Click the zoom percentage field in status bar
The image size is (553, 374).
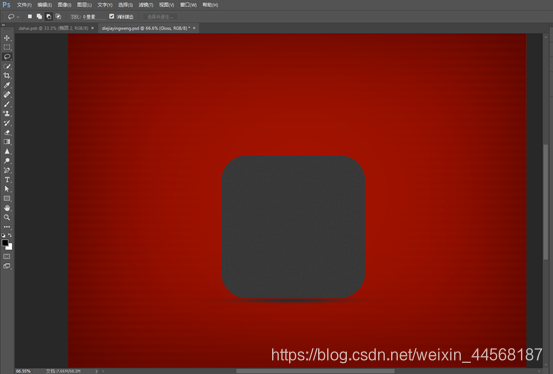[24, 371]
